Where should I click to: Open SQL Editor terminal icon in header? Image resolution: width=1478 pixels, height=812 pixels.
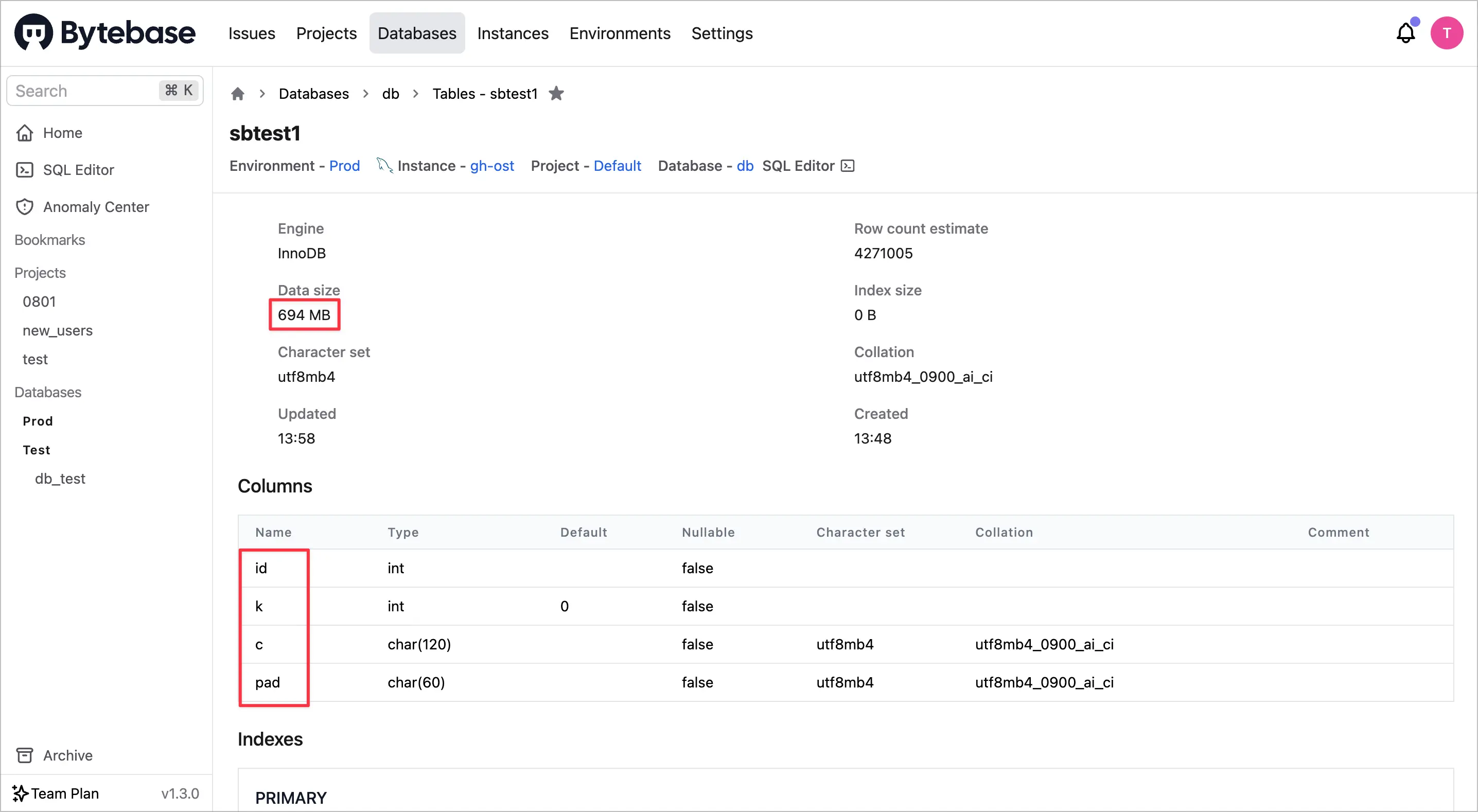point(847,166)
